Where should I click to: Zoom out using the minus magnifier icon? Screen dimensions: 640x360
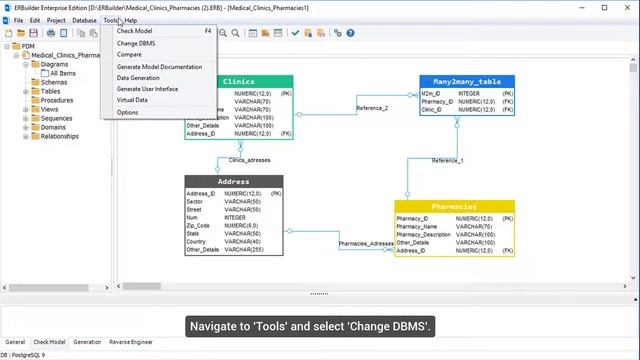(223, 33)
